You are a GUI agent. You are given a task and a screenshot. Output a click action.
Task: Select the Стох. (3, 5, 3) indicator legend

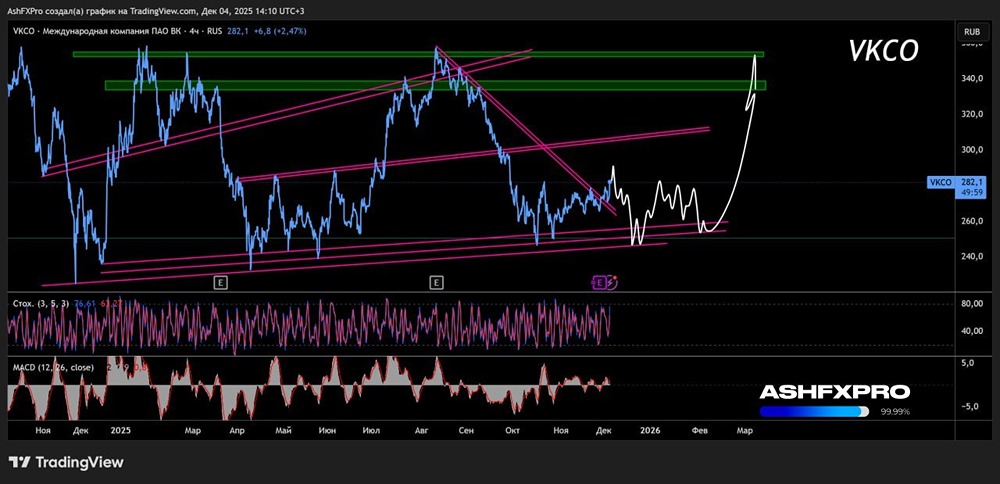click(x=42, y=303)
